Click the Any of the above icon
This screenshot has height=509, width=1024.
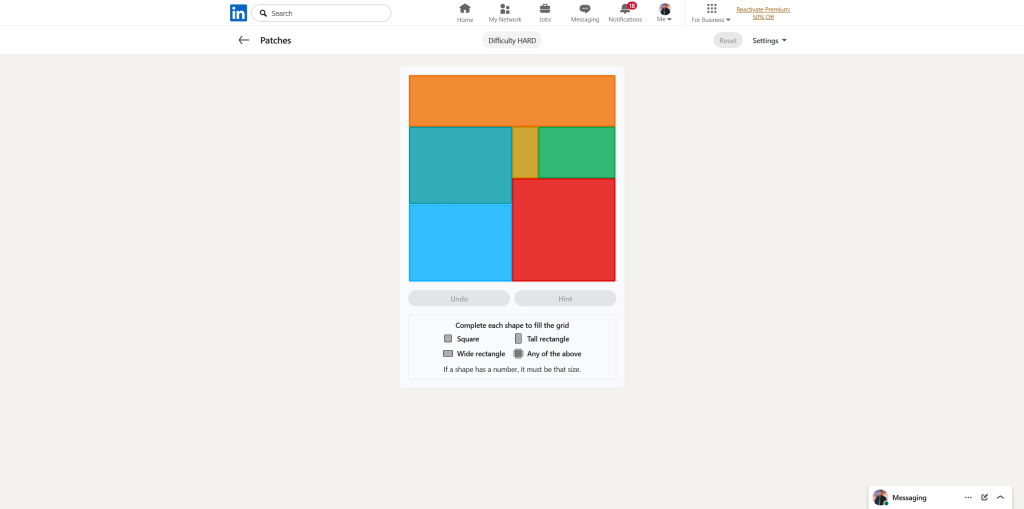point(519,353)
